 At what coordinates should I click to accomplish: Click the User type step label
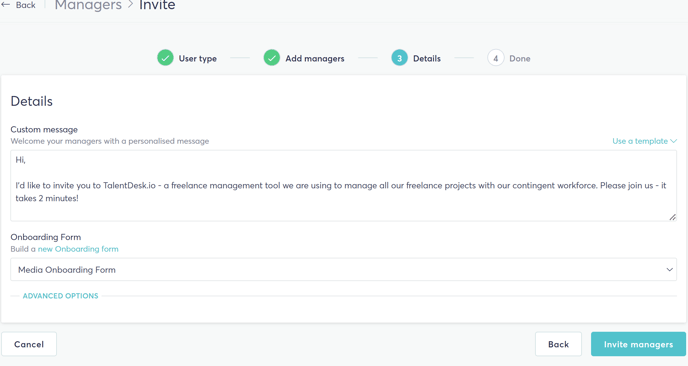[x=197, y=58]
